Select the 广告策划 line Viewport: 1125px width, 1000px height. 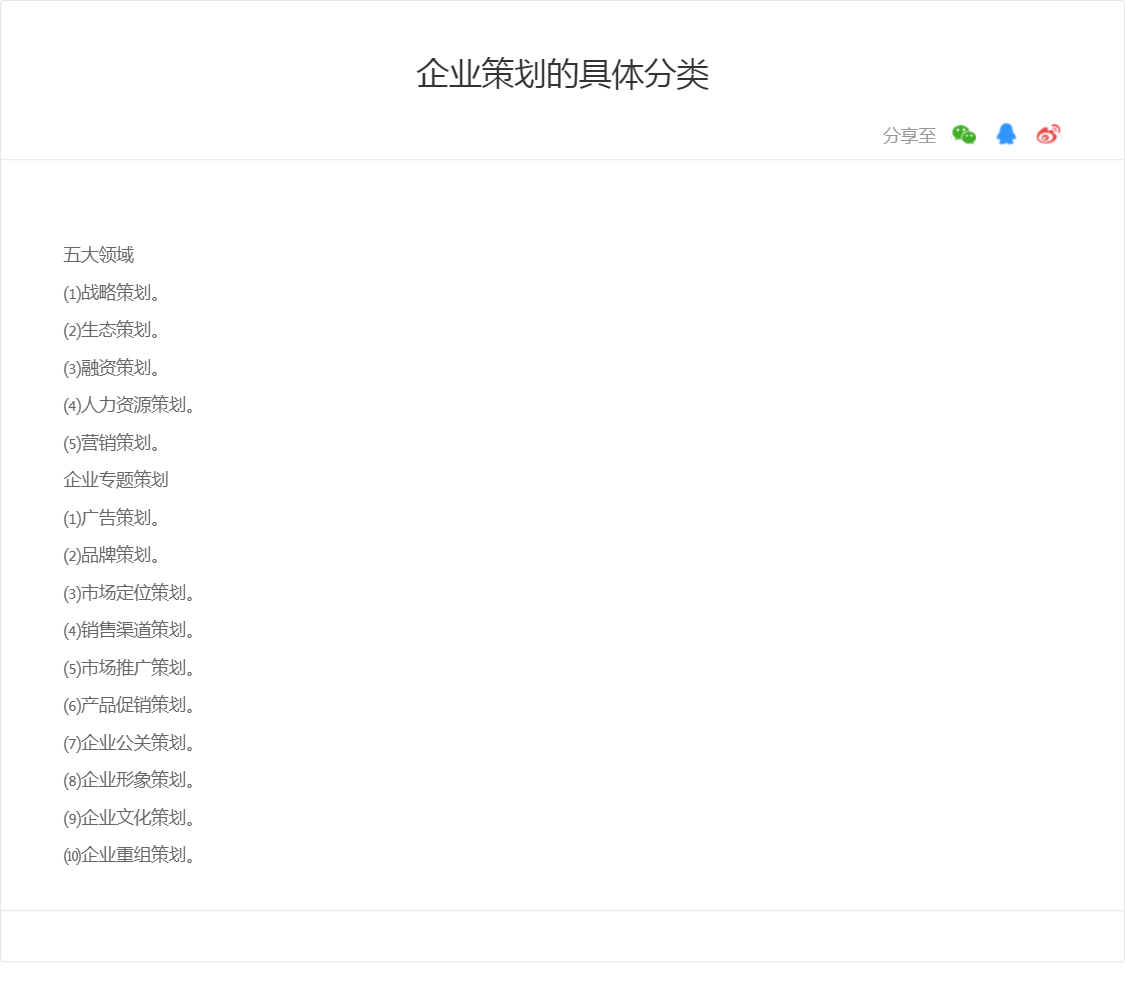[112, 518]
